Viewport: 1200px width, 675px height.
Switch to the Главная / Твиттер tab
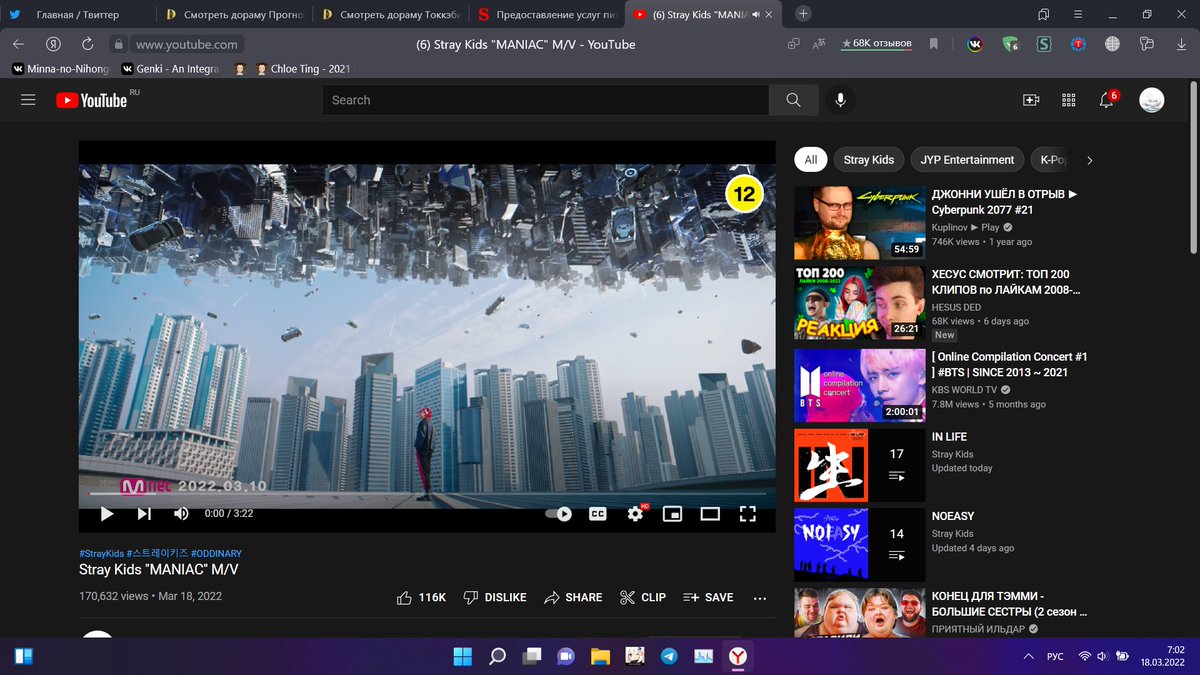pyautogui.click(x=78, y=15)
